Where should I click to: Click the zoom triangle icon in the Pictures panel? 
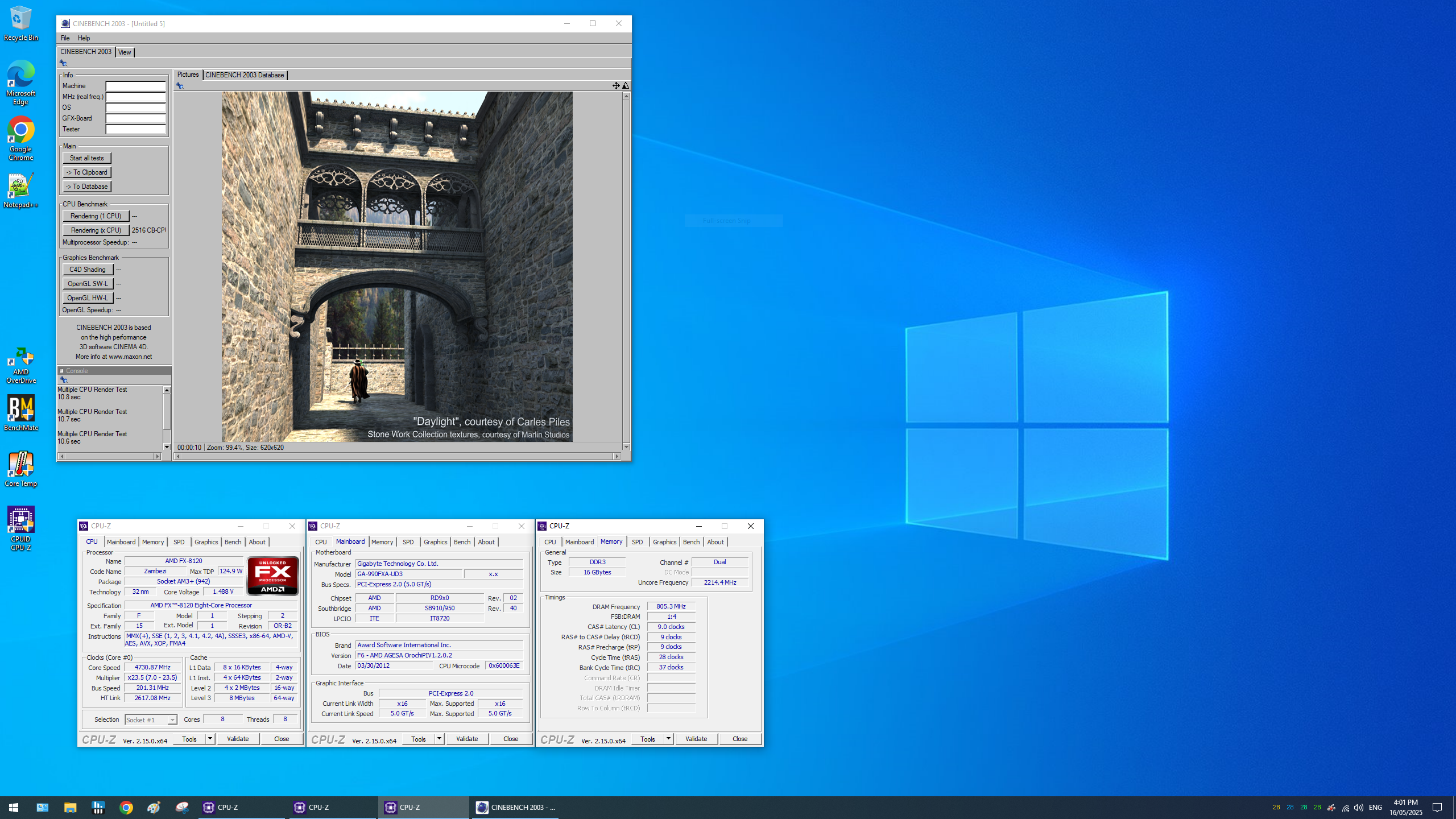tap(625, 85)
